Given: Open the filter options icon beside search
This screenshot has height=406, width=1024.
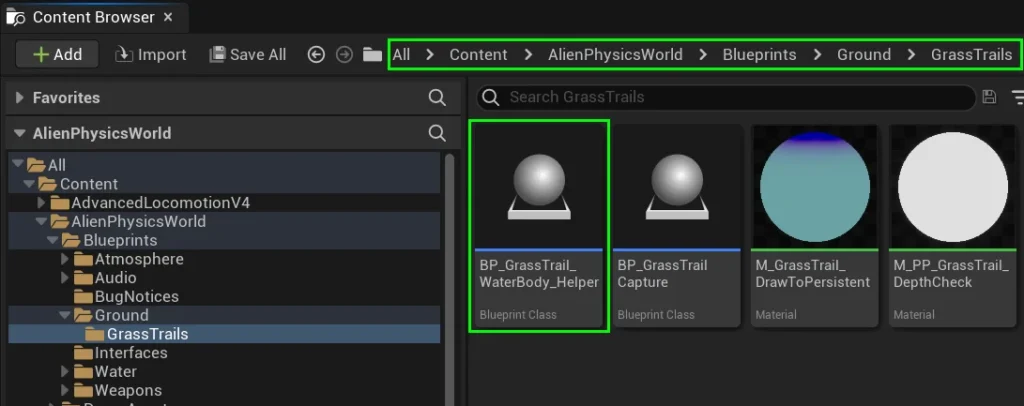Looking at the screenshot, I should click(1017, 97).
